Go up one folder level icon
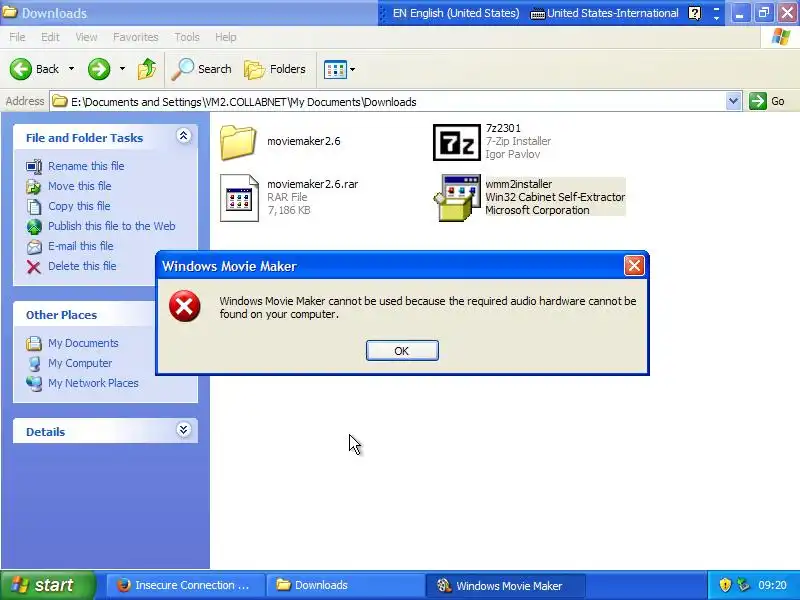Image resolution: width=800 pixels, height=600 pixels. (147, 69)
